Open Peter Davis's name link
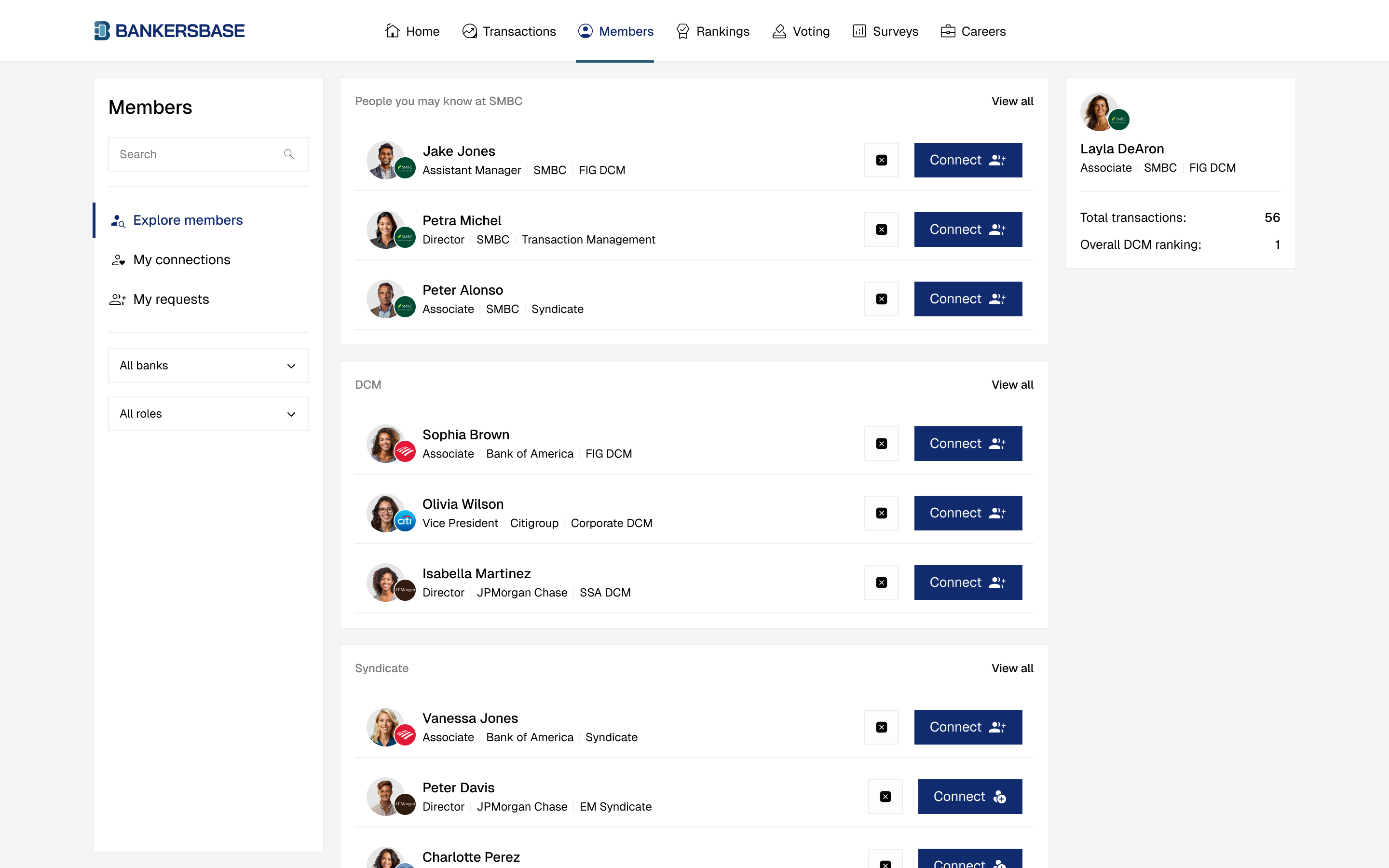 click(458, 787)
